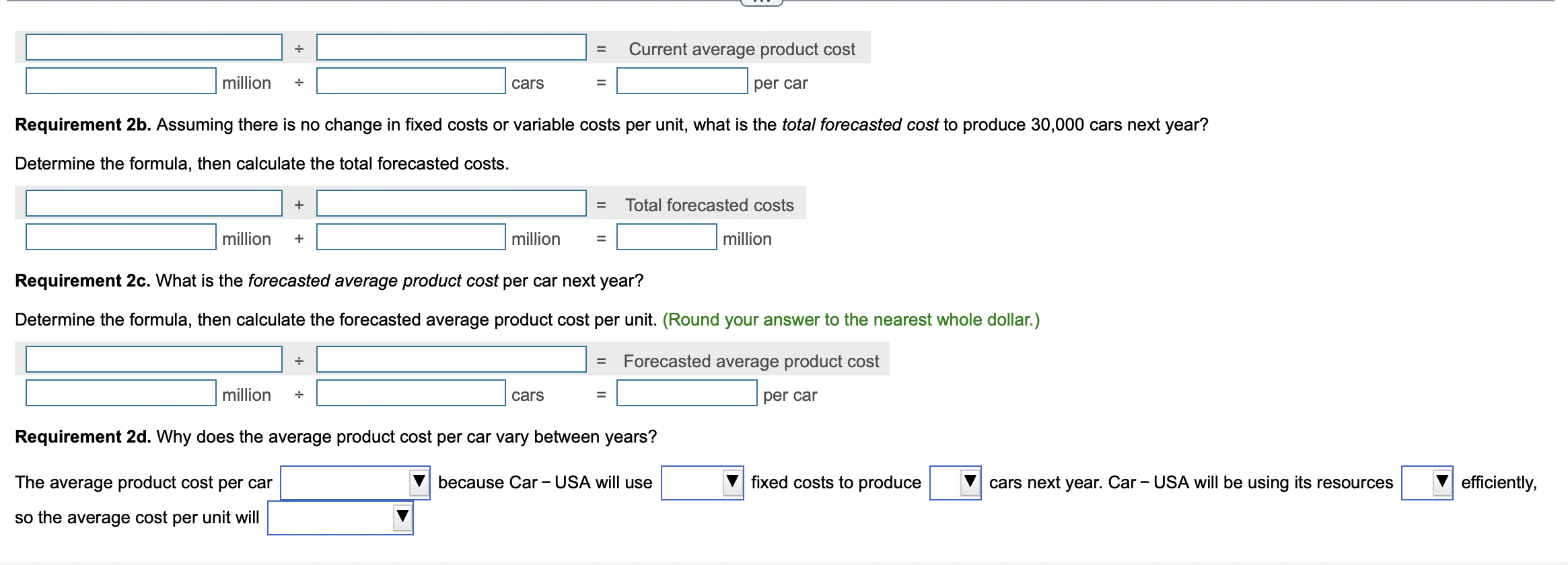This screenshot has height=565, width=1568.
Task: Click the numerator field for Current average product cost
Action: coord(153,48)
